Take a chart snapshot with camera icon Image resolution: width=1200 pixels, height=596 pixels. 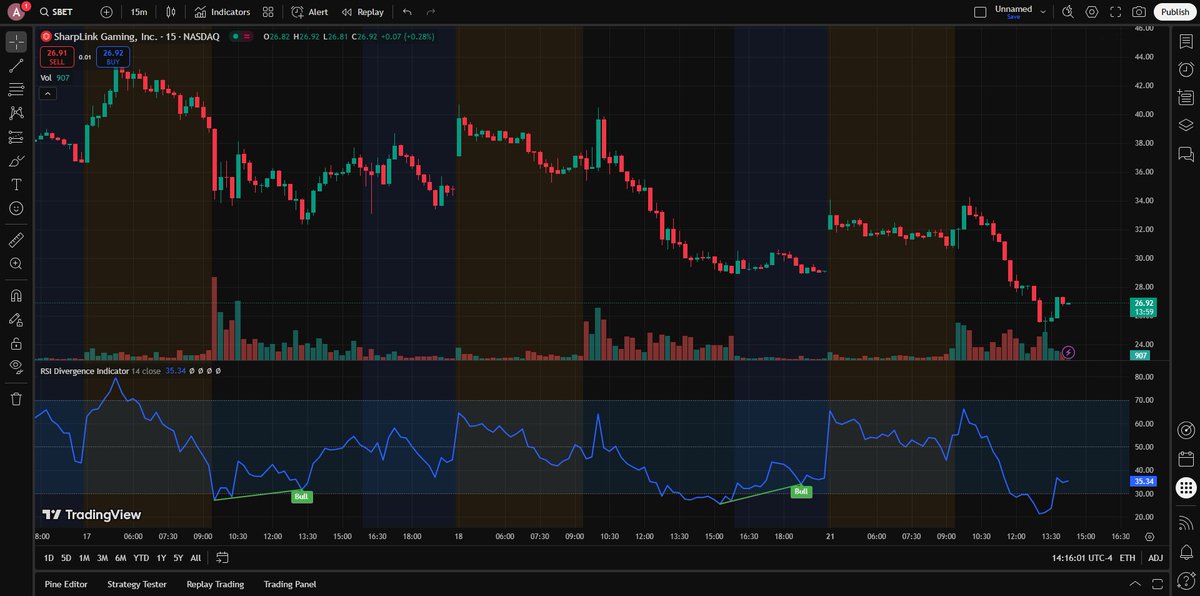pos(1139,12)
